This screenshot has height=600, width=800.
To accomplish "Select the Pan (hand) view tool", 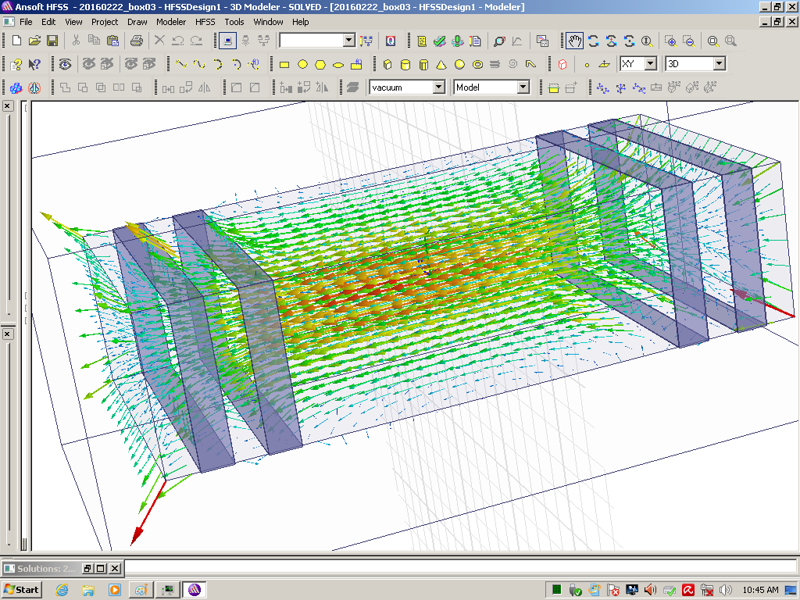I will (575, 41).
